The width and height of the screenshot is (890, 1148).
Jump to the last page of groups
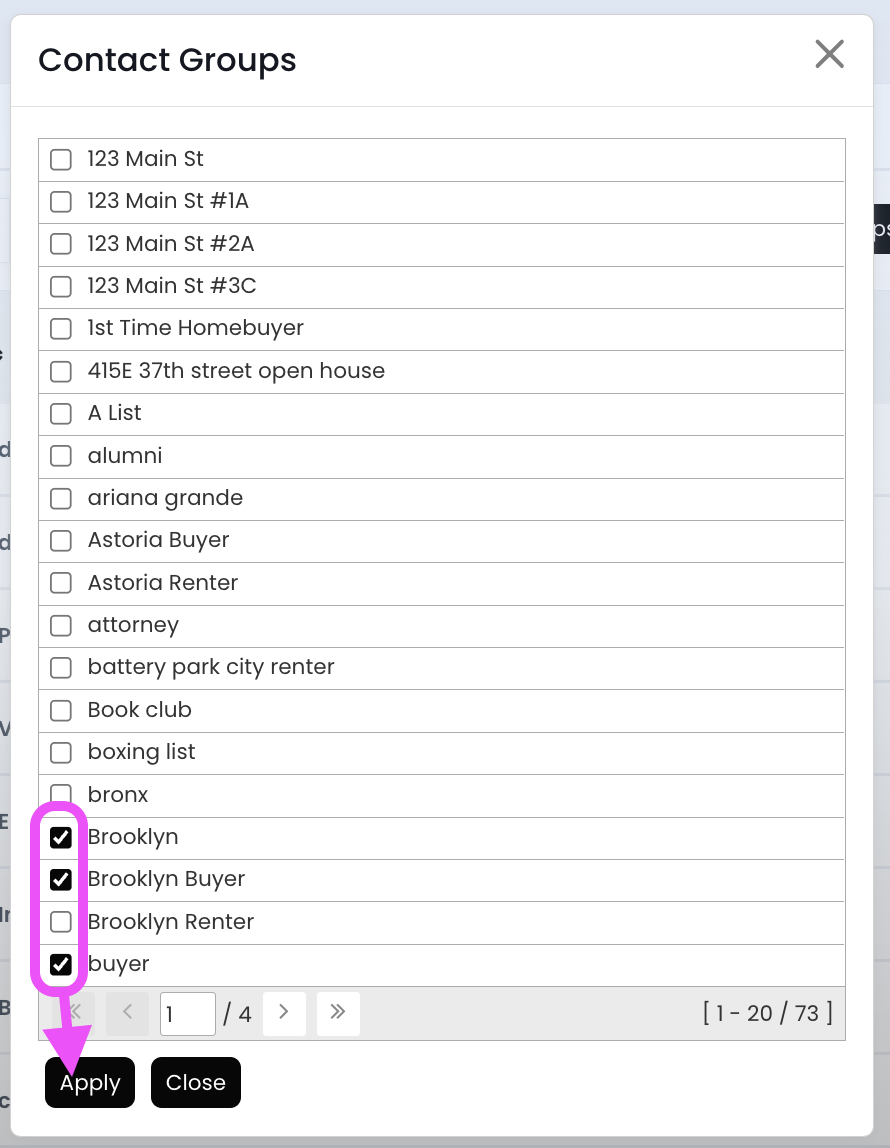coord(338,1013)
